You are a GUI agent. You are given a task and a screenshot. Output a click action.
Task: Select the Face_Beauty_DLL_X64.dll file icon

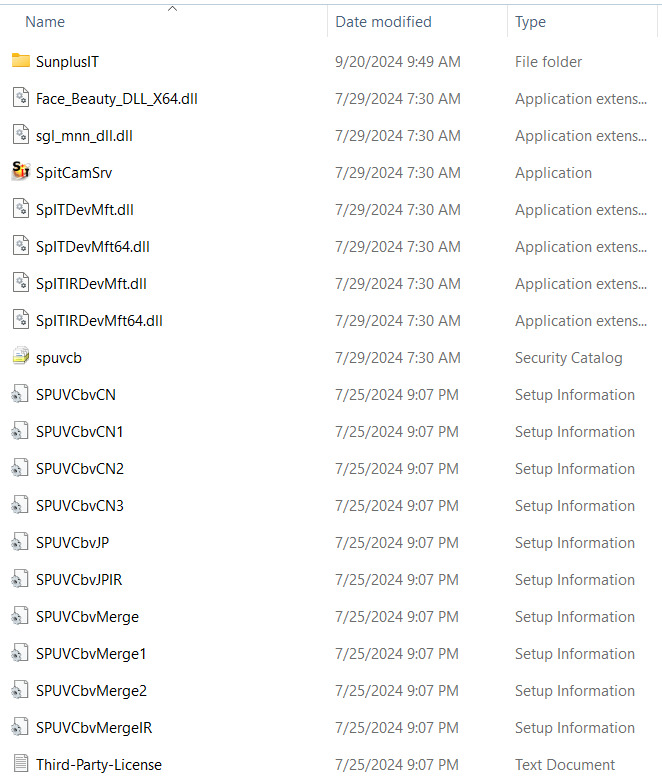coord(20,98)
